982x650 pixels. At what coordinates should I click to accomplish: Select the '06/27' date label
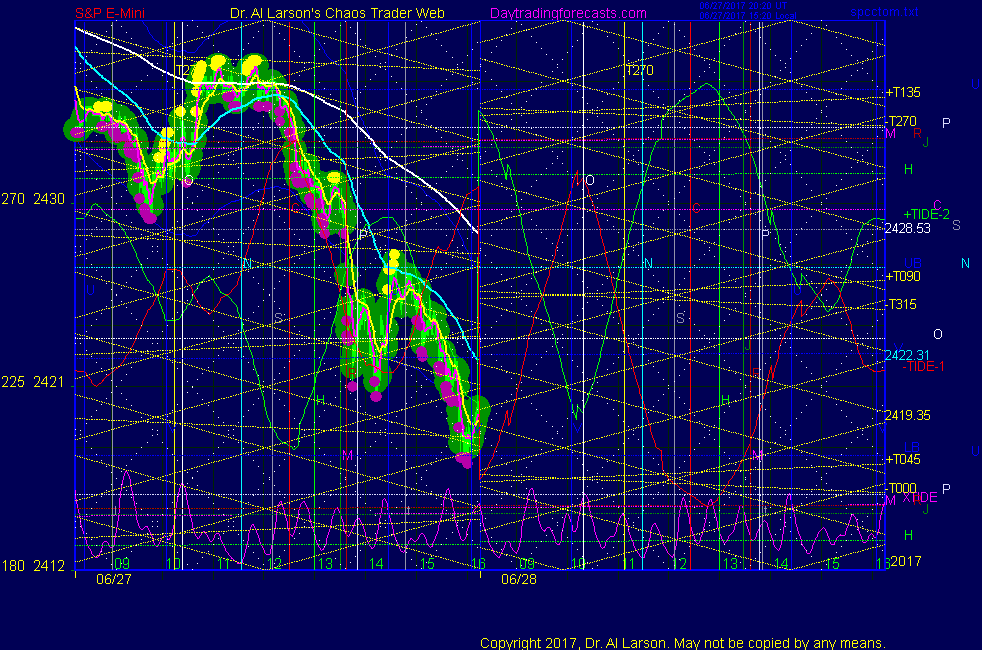(114, 579)
